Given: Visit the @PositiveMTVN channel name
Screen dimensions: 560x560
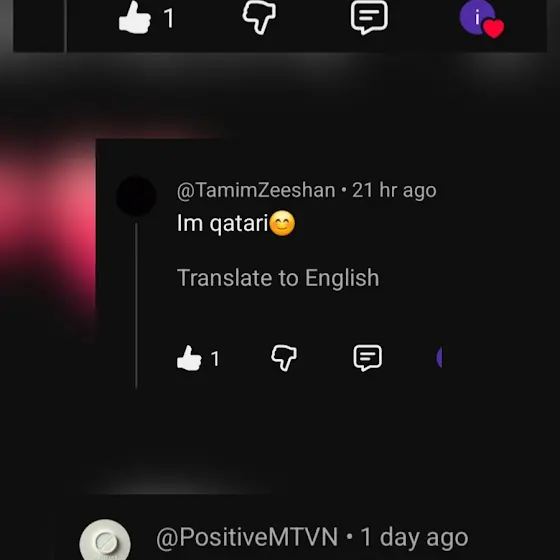Looking at the screenshot, I should 247,537.
